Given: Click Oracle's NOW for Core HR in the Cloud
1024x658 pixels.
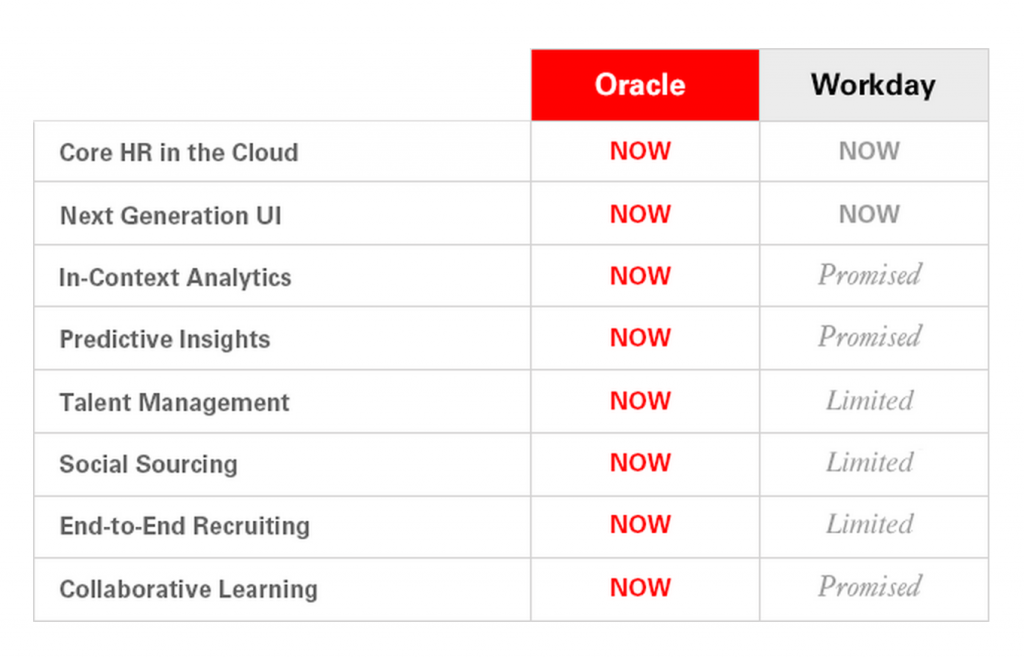Looking at the screenshot, I should (x=640, y=152).
